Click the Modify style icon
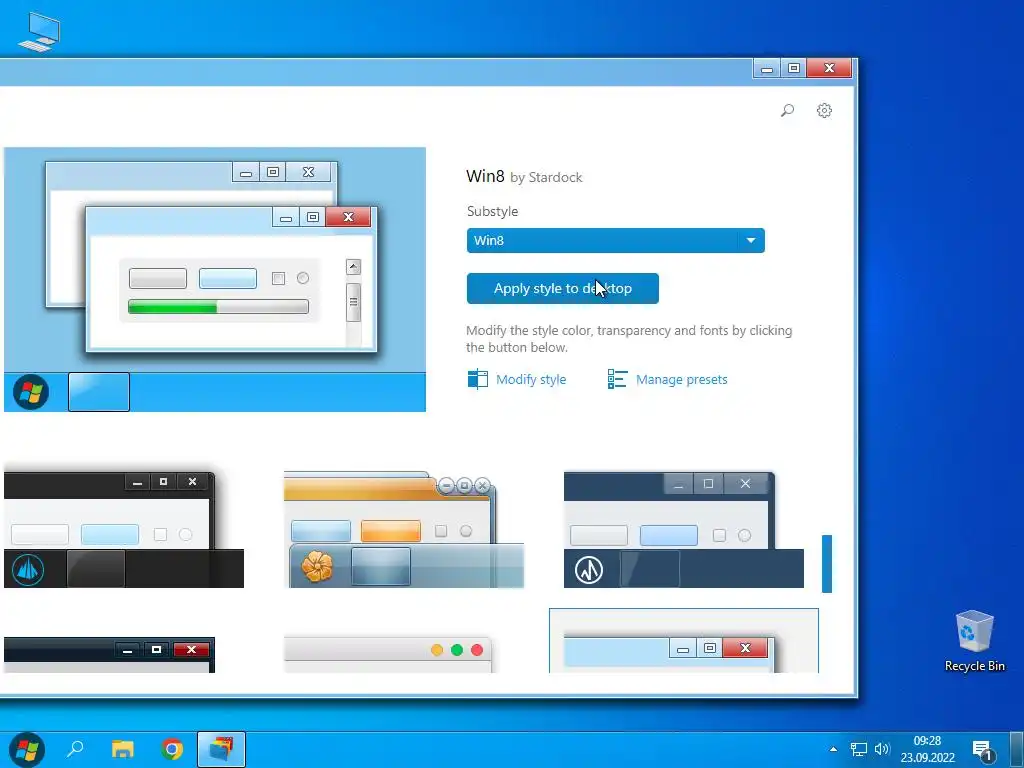Image resolution: width=1024 pixels, height=768 pixels. coord(477,379)
